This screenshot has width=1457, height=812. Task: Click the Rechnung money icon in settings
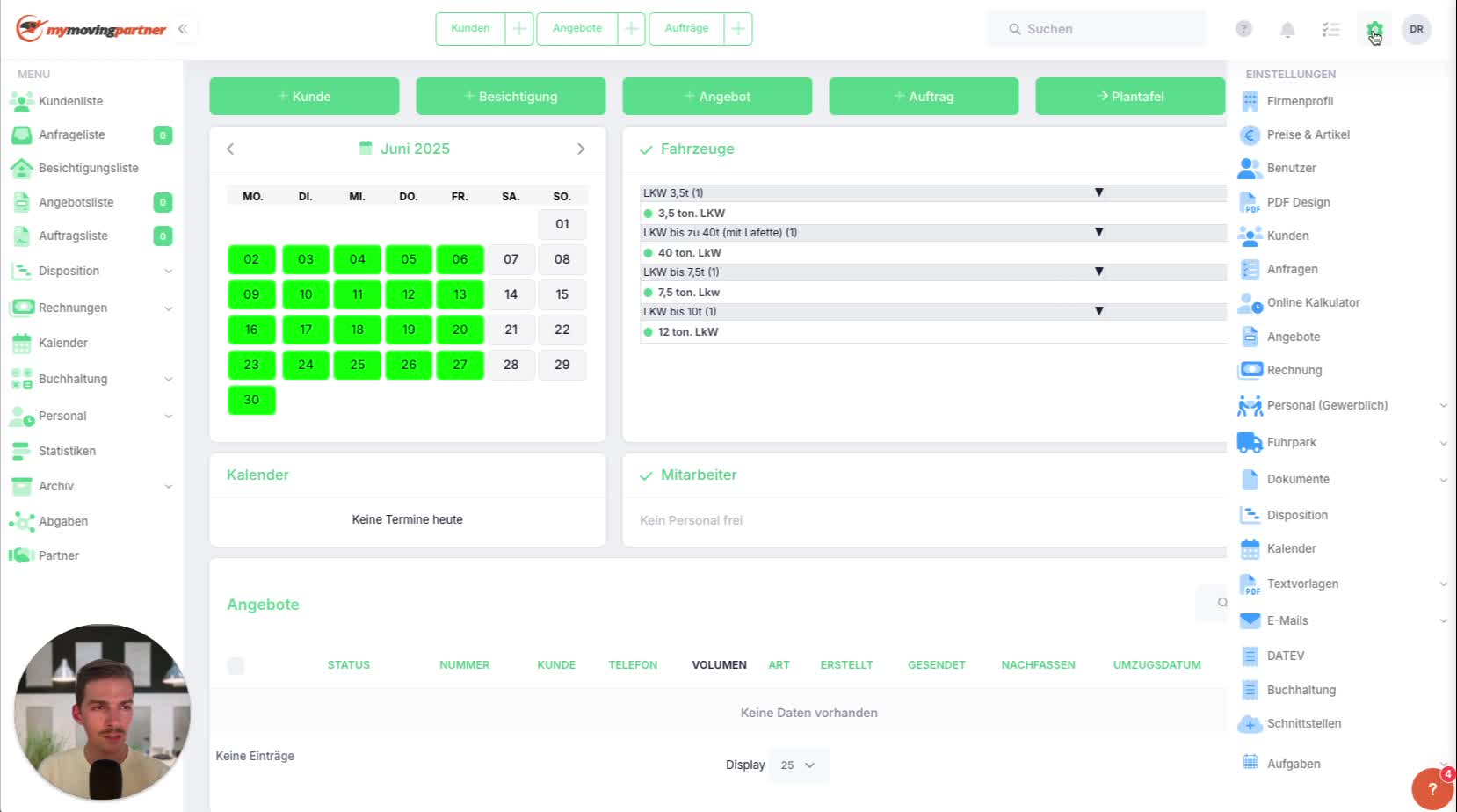1250,371
